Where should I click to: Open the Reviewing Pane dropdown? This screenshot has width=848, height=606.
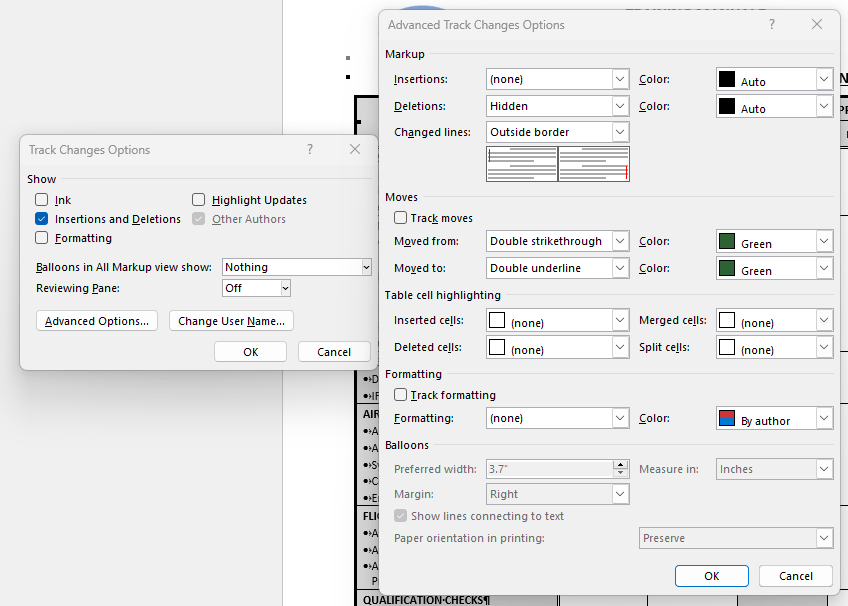(x=256, y=288)
